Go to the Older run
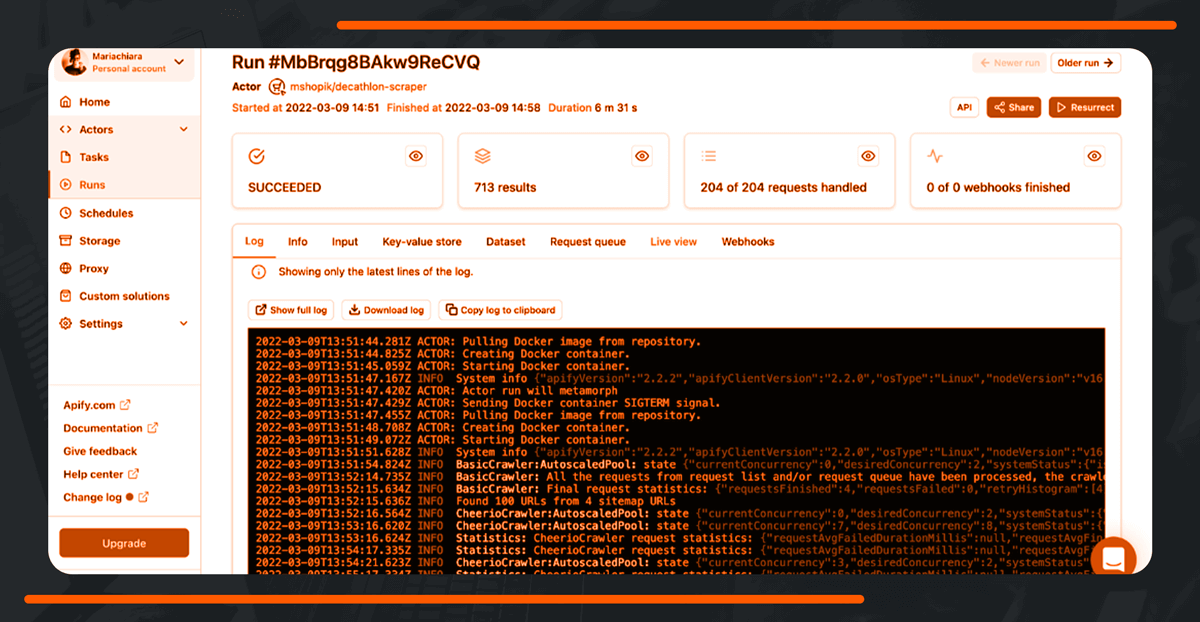1200x622 pixels. coord(1085,63)
